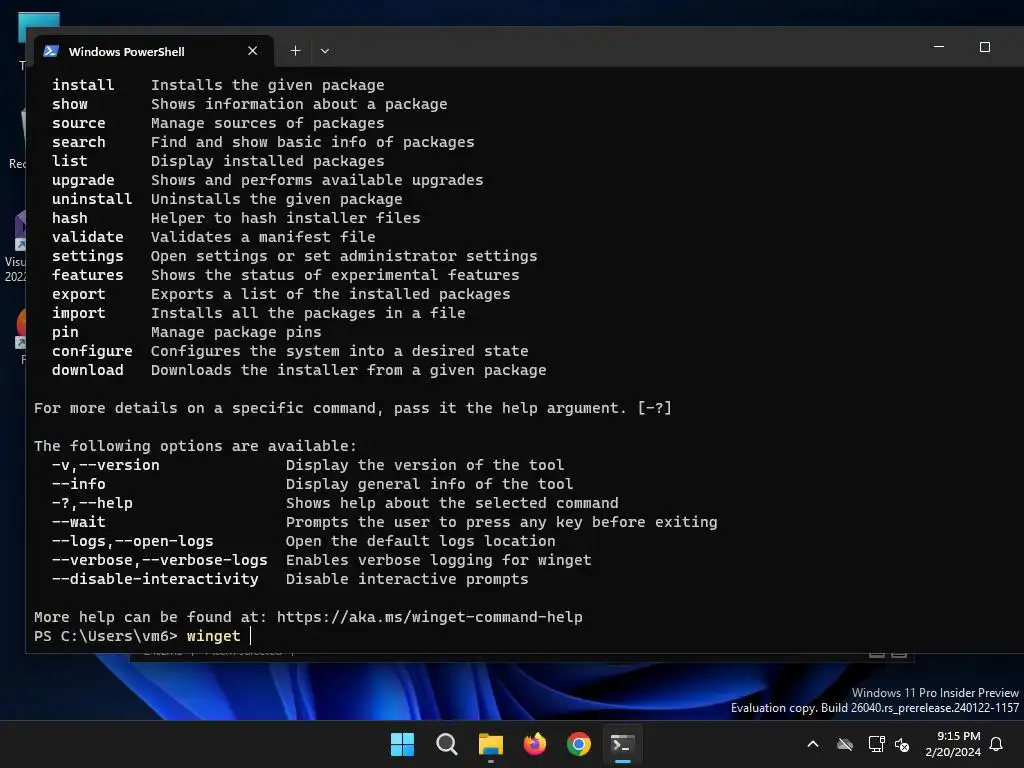This screenshot has height=768, width=1024.
Task: Click the '--verbose,--verbose-logs' option text
Action: [x=159, y=560]
